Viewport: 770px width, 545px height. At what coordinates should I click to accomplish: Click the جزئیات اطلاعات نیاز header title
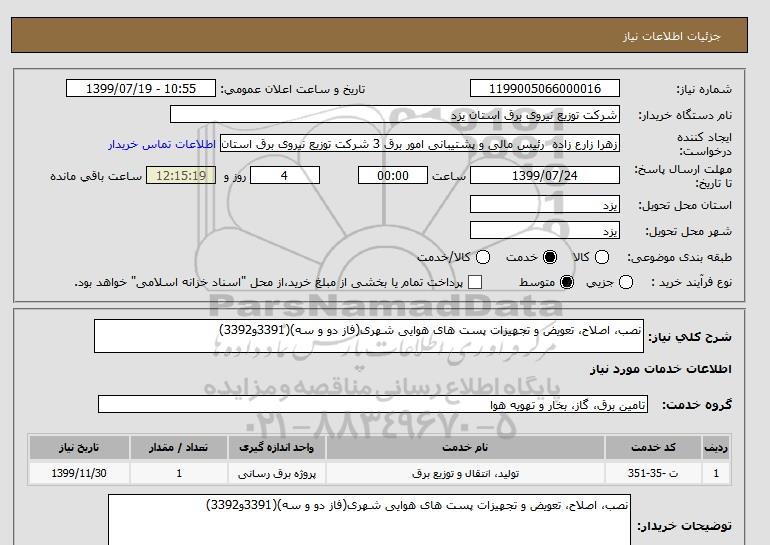[671, 36]
